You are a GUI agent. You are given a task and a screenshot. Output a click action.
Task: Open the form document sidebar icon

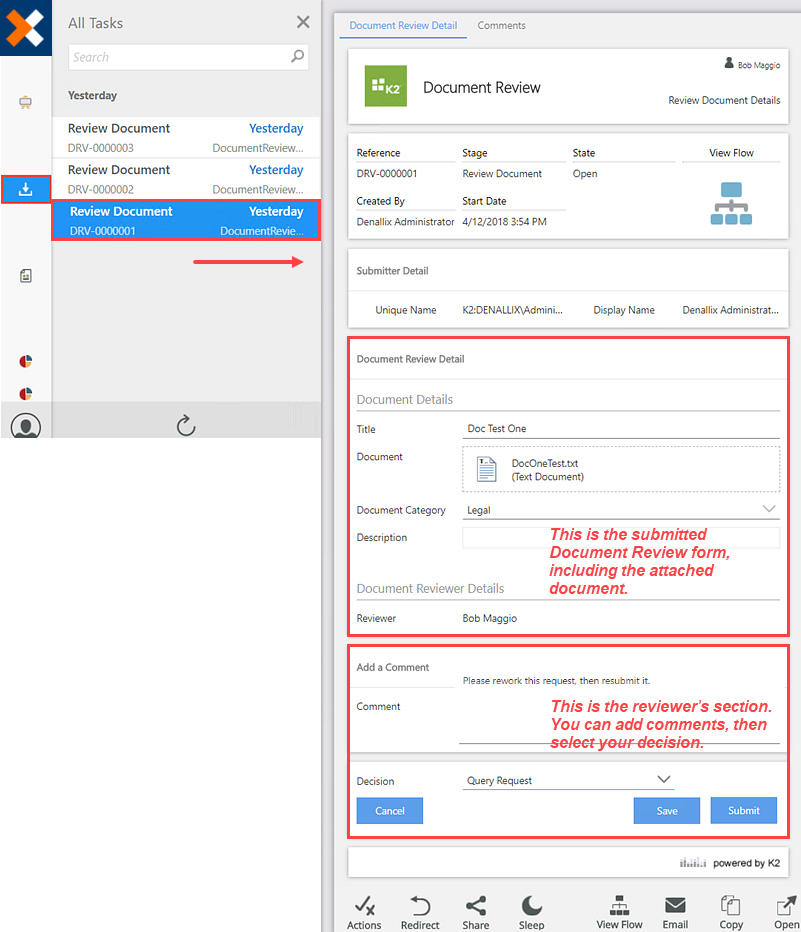(26, 276)
